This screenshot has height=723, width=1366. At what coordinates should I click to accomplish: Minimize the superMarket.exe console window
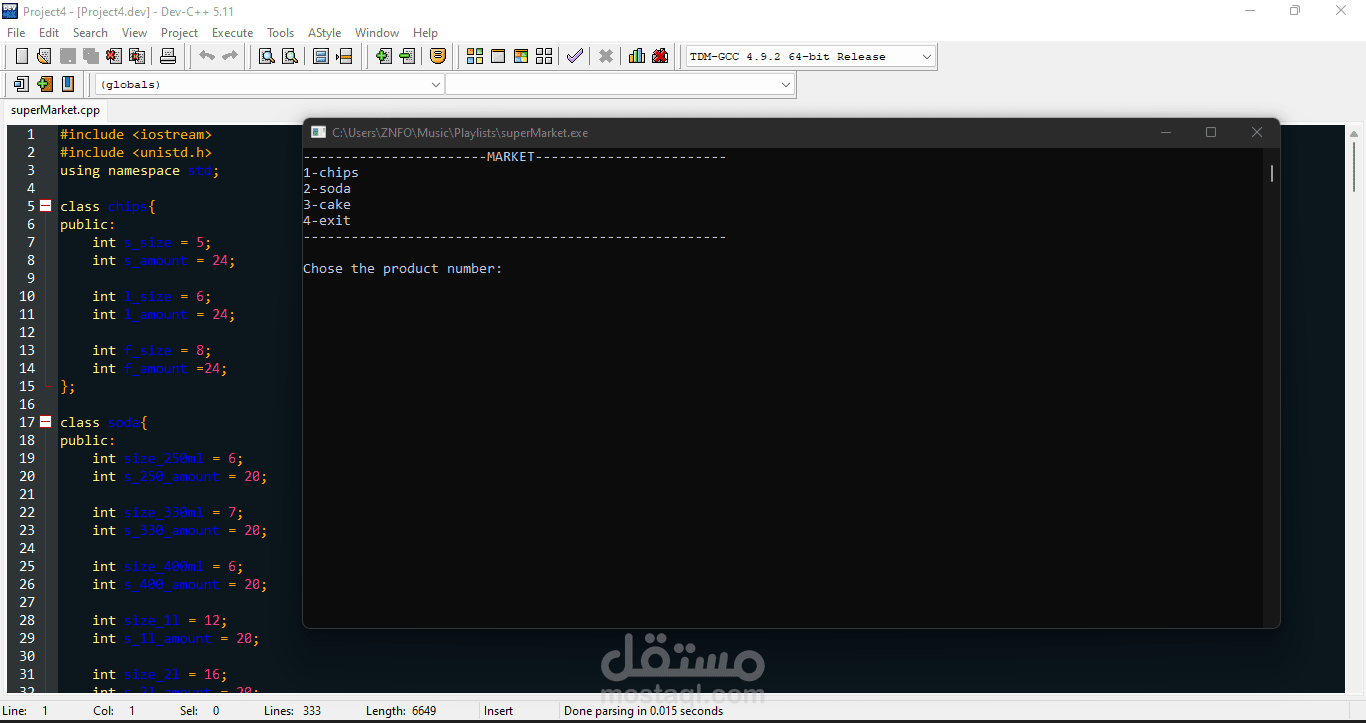1165,132
